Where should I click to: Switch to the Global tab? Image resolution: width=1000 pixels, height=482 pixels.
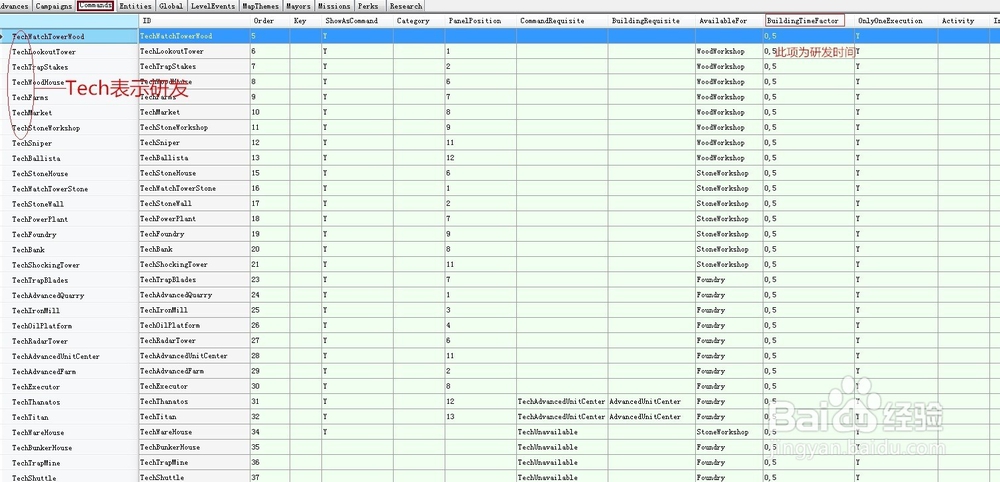(x=171, y=6)
